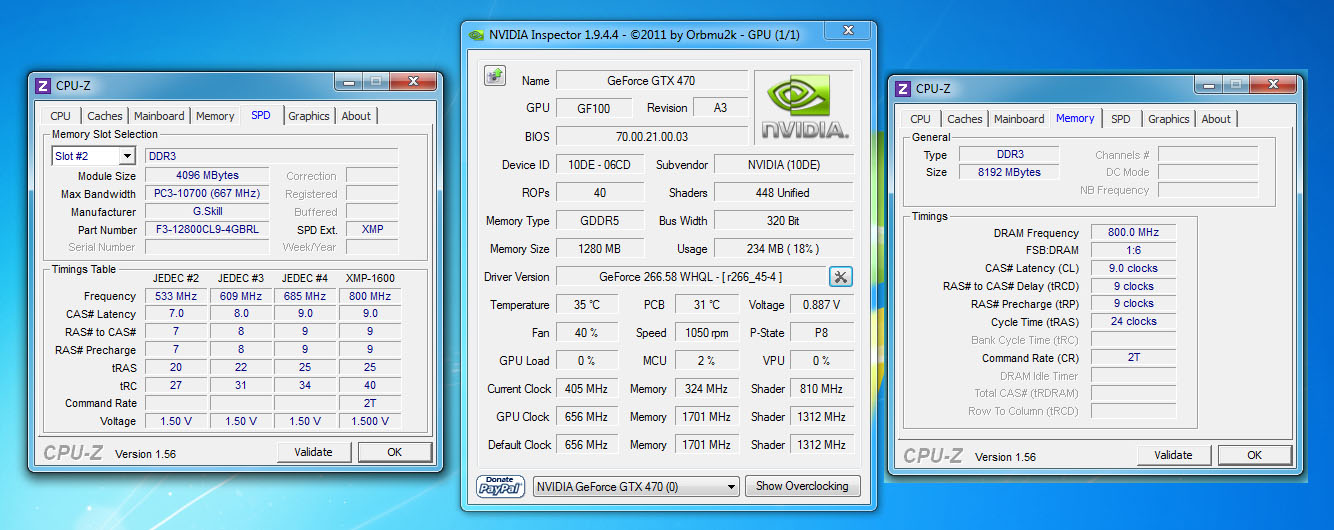Click the Part Number F3-12800CL9-4GBRL value
This screenshot has height=530, width=1334.
pos(207,230)
